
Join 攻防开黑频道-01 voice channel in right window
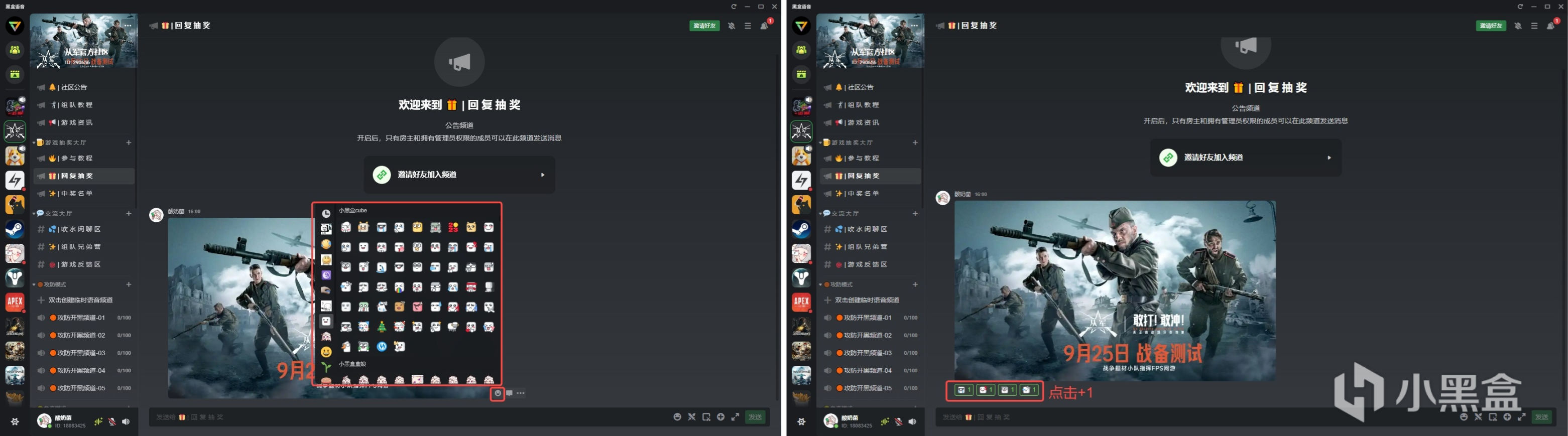pyautogui.click(x=871, y=318)
